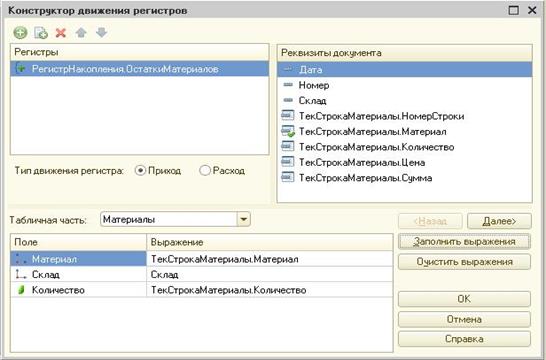
Task: Click the Поле column header
Action: point(78,242)
